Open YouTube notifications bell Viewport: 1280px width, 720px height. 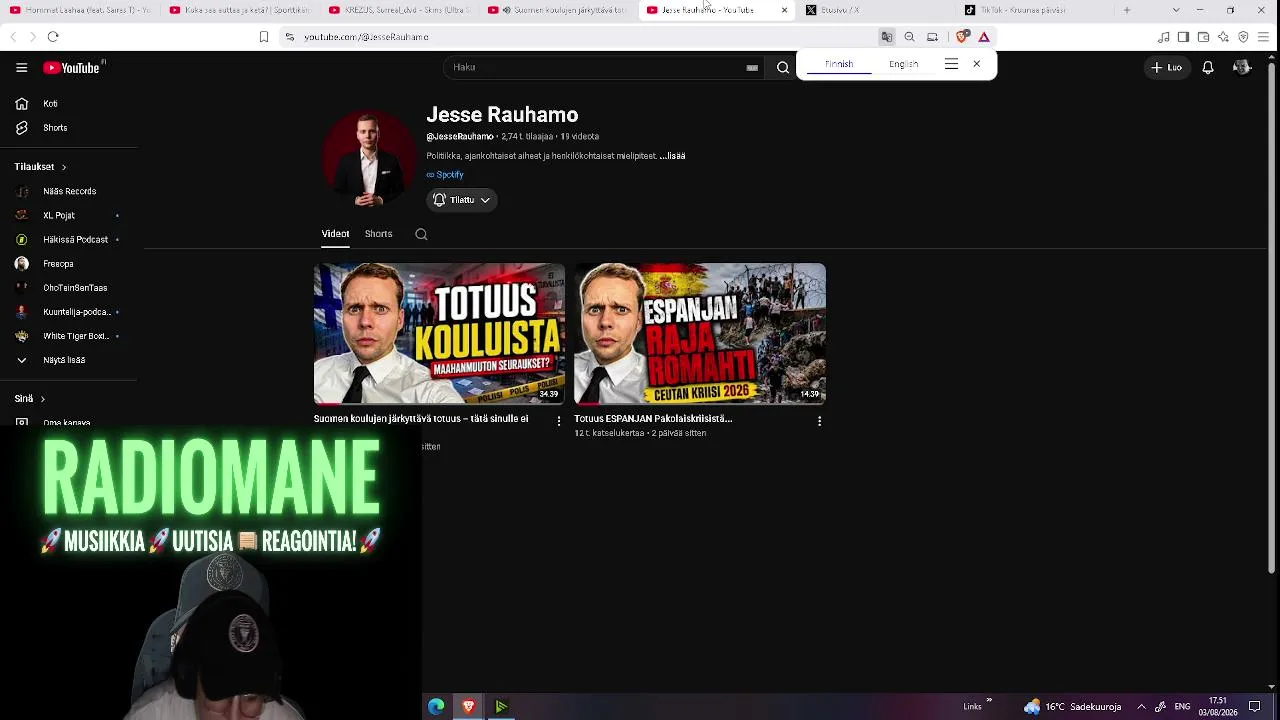click(x=1208, y=67)
